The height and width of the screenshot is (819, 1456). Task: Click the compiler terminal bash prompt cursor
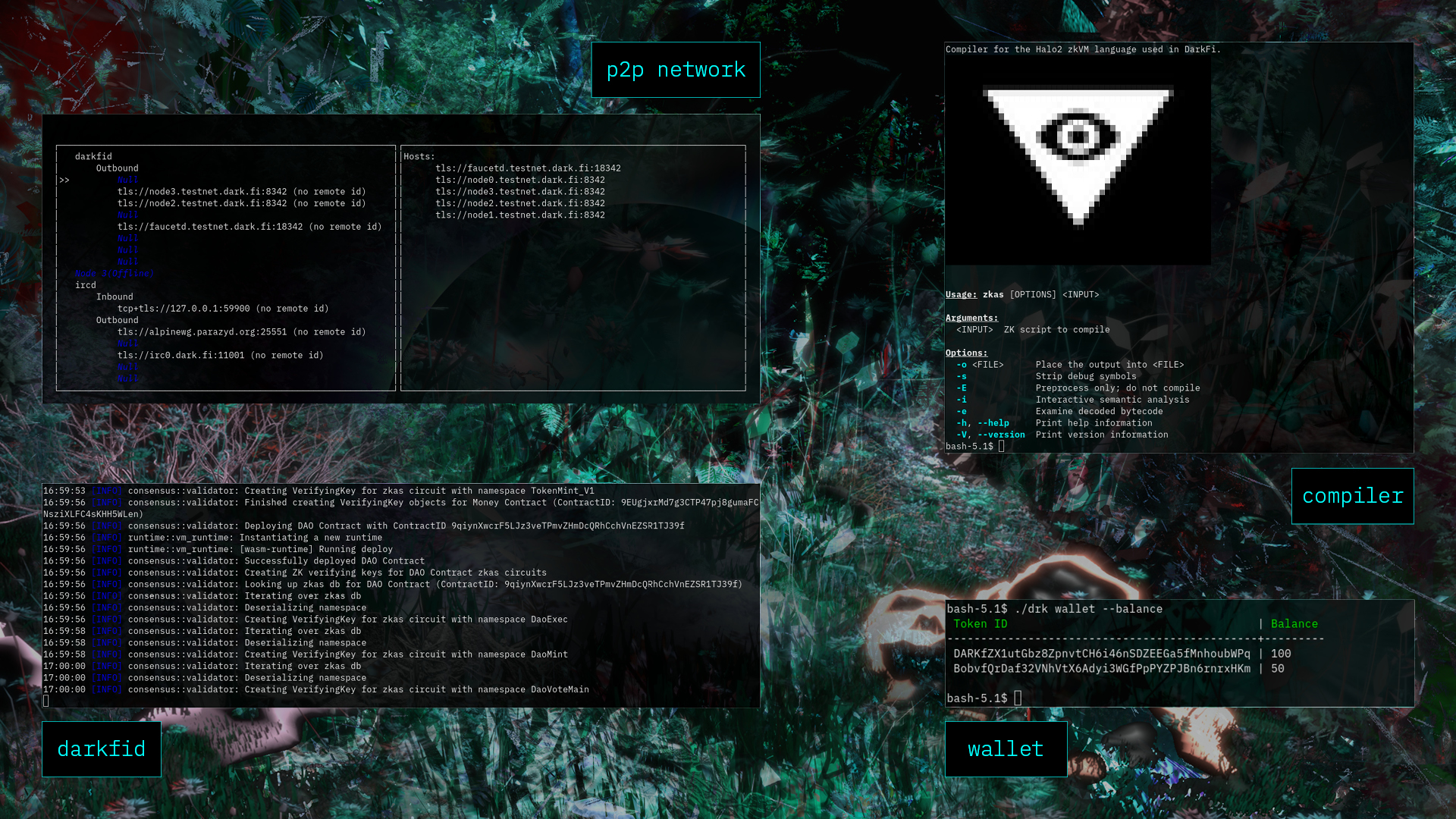[x=1002, y=447]
